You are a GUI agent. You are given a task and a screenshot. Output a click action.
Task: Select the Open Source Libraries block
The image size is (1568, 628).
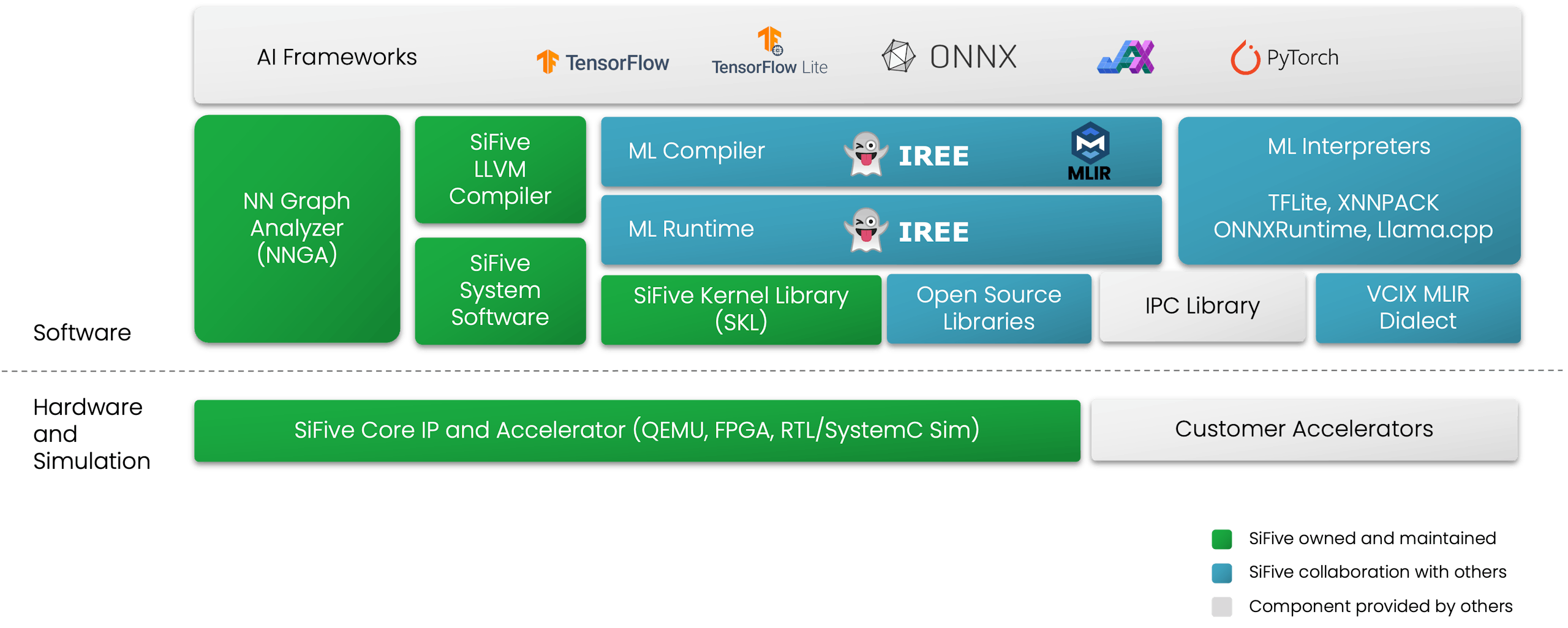pos(989,308)
